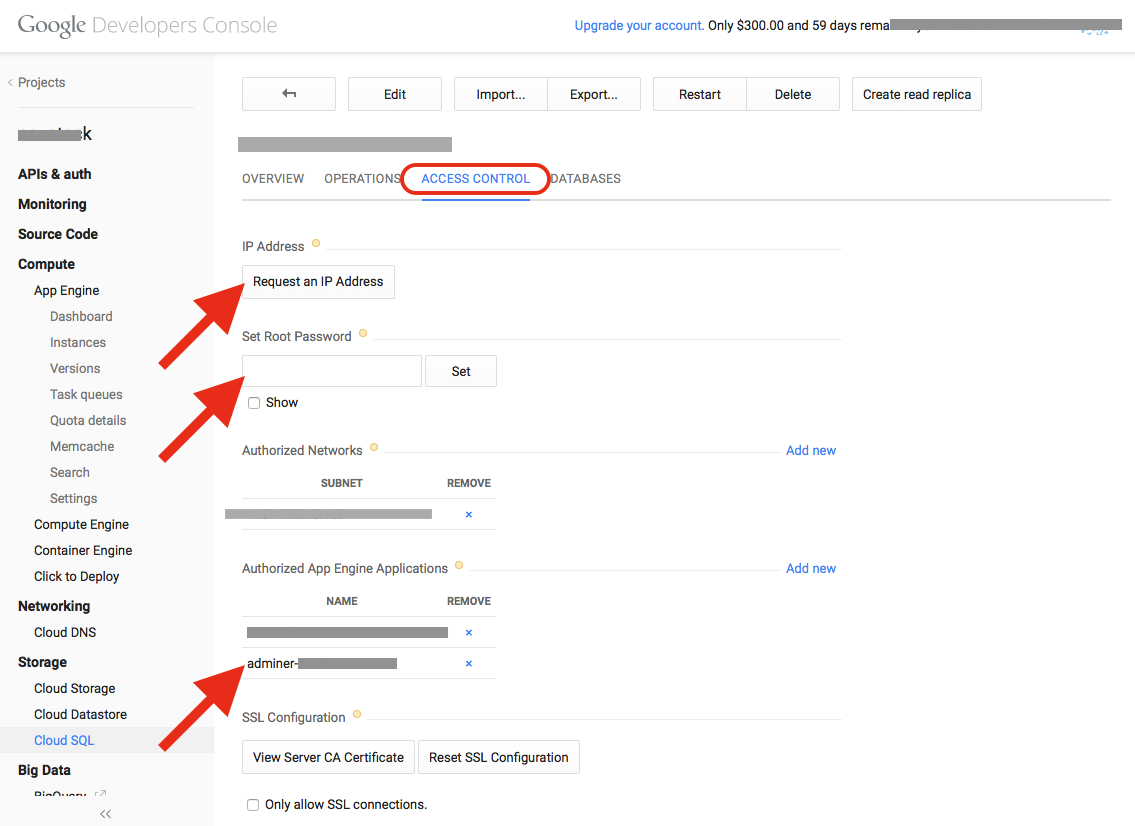Screen dimensions: 1135x826
Task: Click the IP Address help icon
Action: point(316,243)
